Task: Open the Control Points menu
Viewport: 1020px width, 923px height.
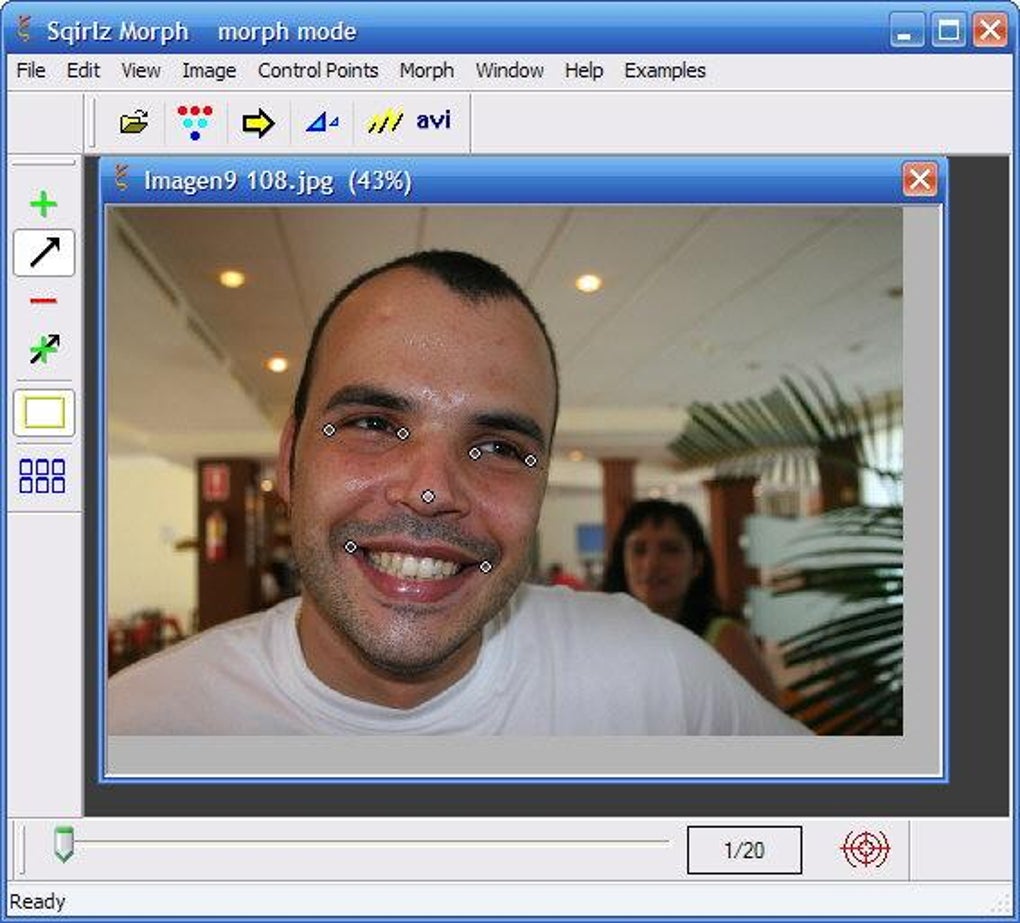Action: coord(318,70)
